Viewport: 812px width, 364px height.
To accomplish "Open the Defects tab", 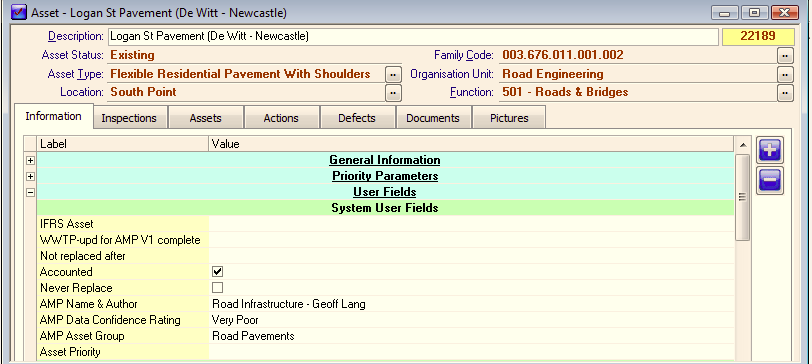I will pos(357,118).
